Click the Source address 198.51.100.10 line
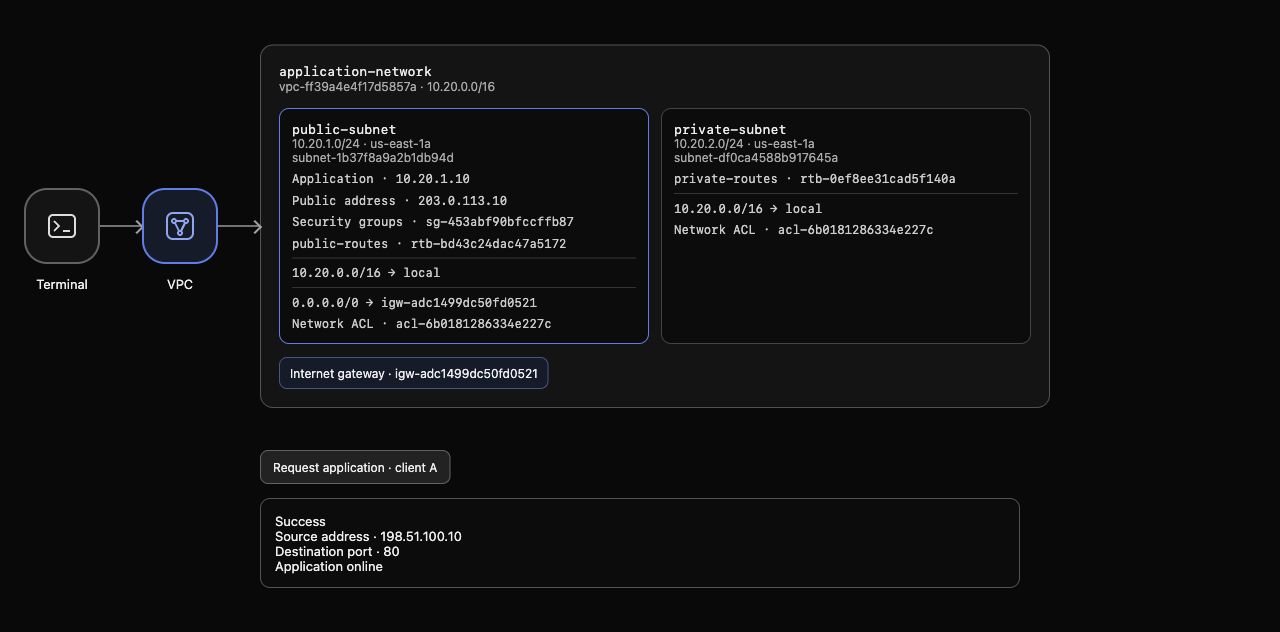Image resolution: width=1280 pixels, height=632 pixels. tap(368, 536)
